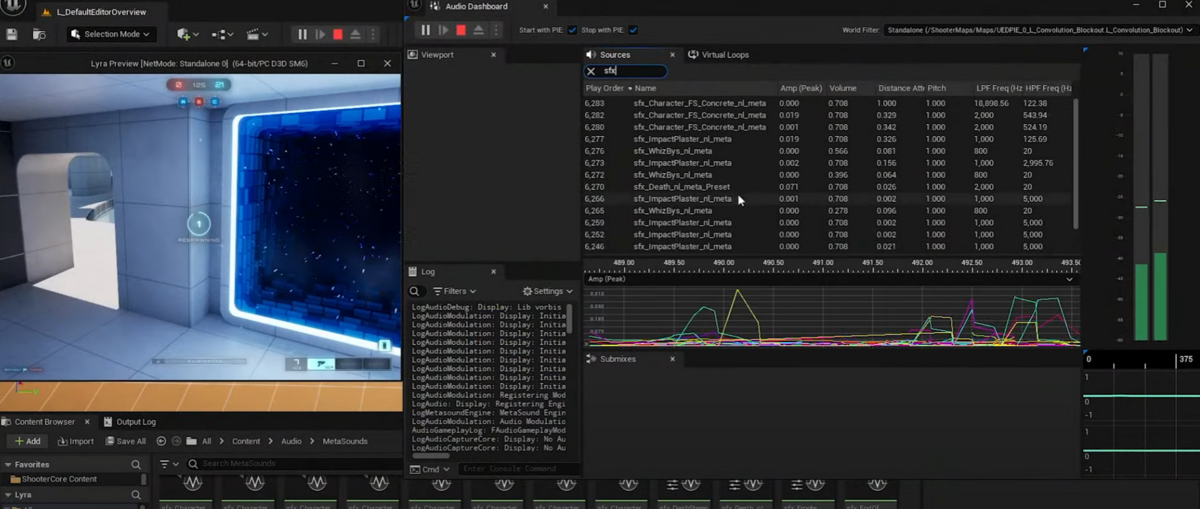
Task: Toggle Stop with PIE checkbox
Action: [634, 30]
